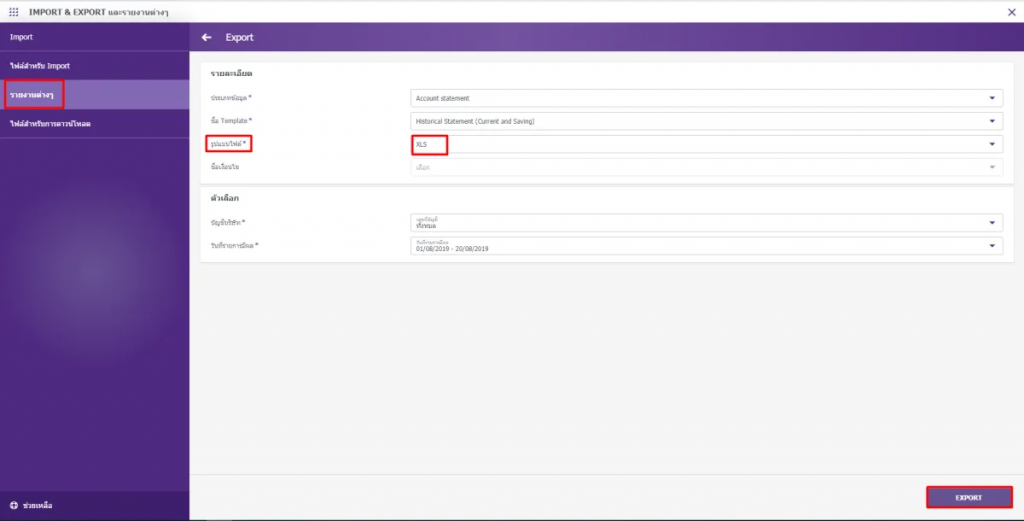Click the Export page title

[240, 37]
